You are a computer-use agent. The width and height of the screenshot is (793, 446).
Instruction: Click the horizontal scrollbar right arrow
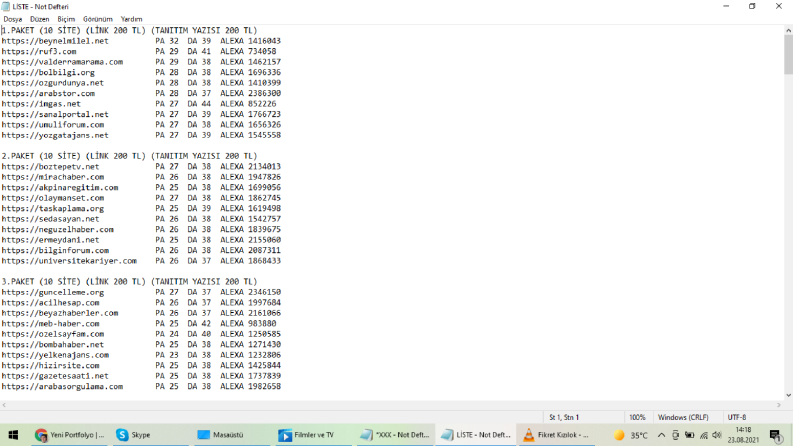pyautogui.click(x=779, y=405)
